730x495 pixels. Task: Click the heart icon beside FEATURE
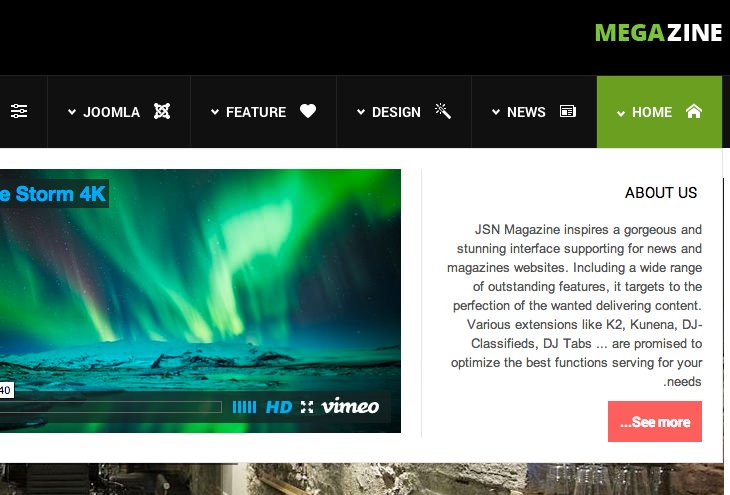coord(308,111)
